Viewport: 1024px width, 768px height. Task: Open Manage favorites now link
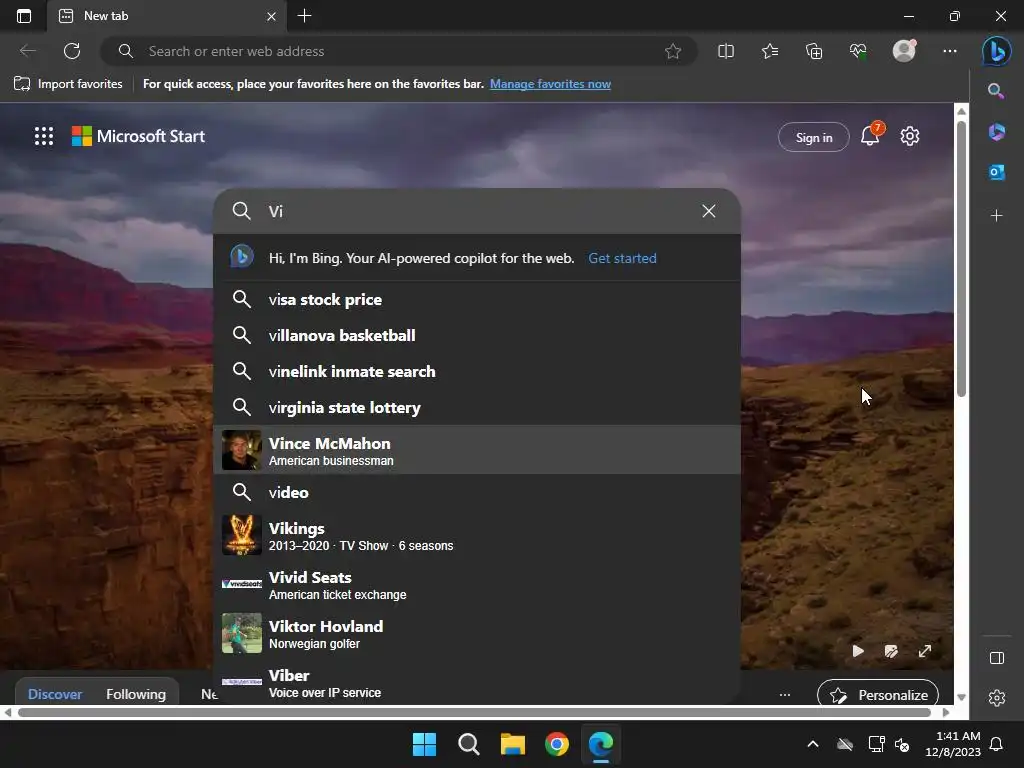coord(550,84)
